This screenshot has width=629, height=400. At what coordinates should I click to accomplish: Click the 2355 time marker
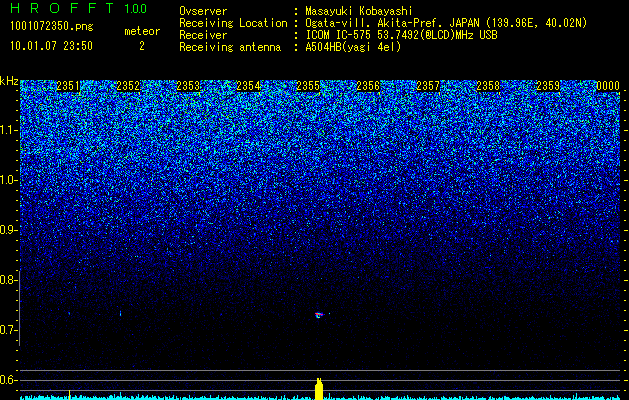click(x=308, y=86)
